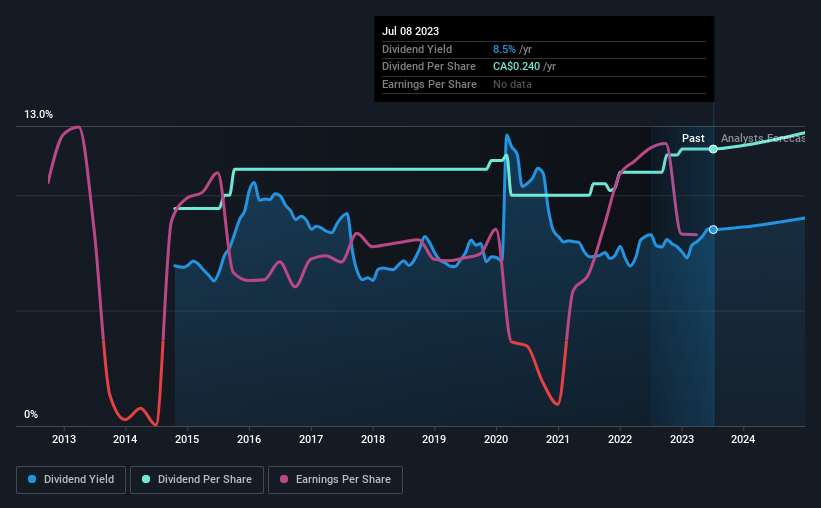Click the 13.0% y-axis label
This screenshot has height=508, width=821.
tap(38, 115)
